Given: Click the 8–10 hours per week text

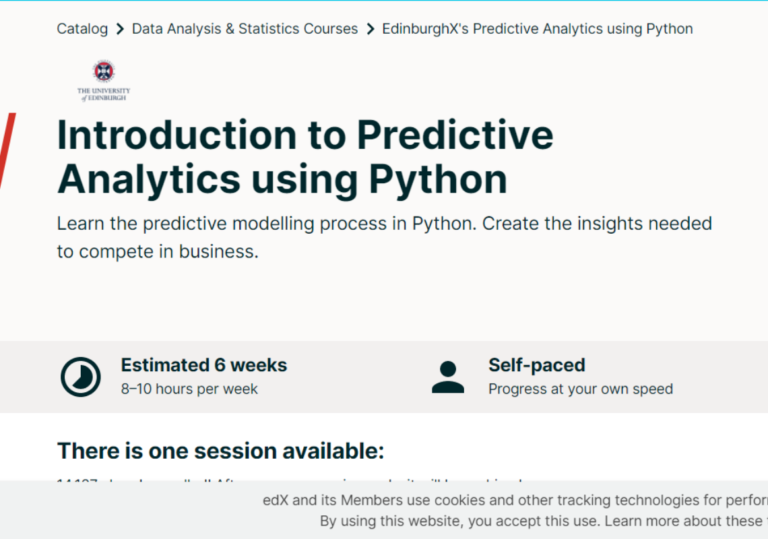Looking at the screenshot, I should (x=189, y=389).
